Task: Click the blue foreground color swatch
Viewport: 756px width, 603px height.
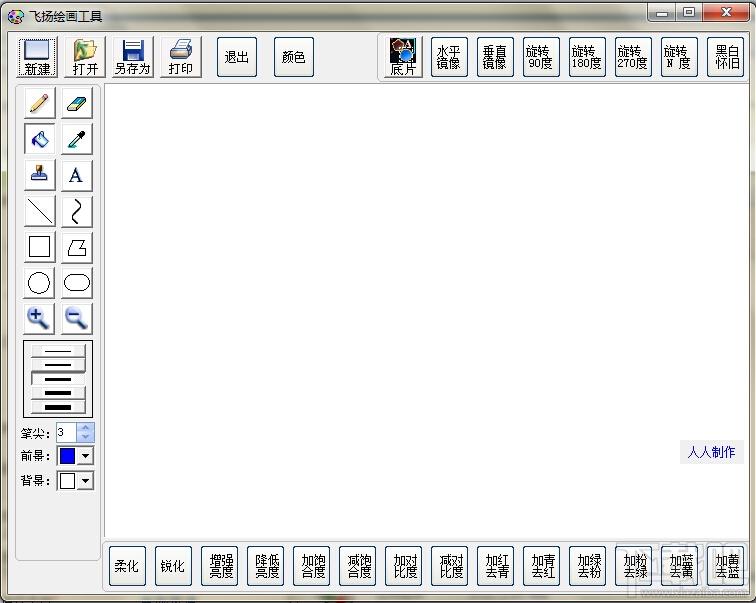Action: click(67, 456)
